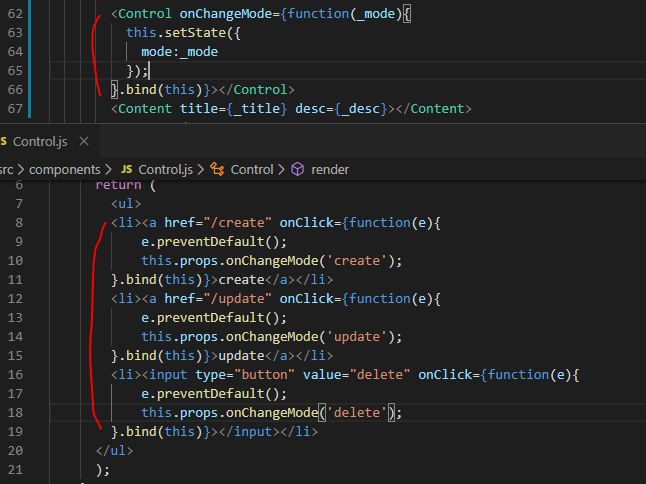Click line number 18 in gutter
This screenshot has height=484, width=646.
coord(15,412)
